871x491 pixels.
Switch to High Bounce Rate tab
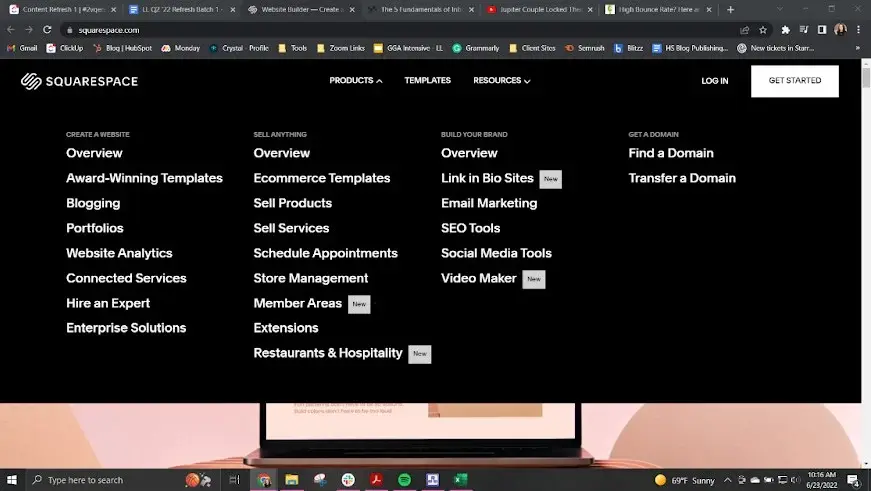click(x=659, y=9)
